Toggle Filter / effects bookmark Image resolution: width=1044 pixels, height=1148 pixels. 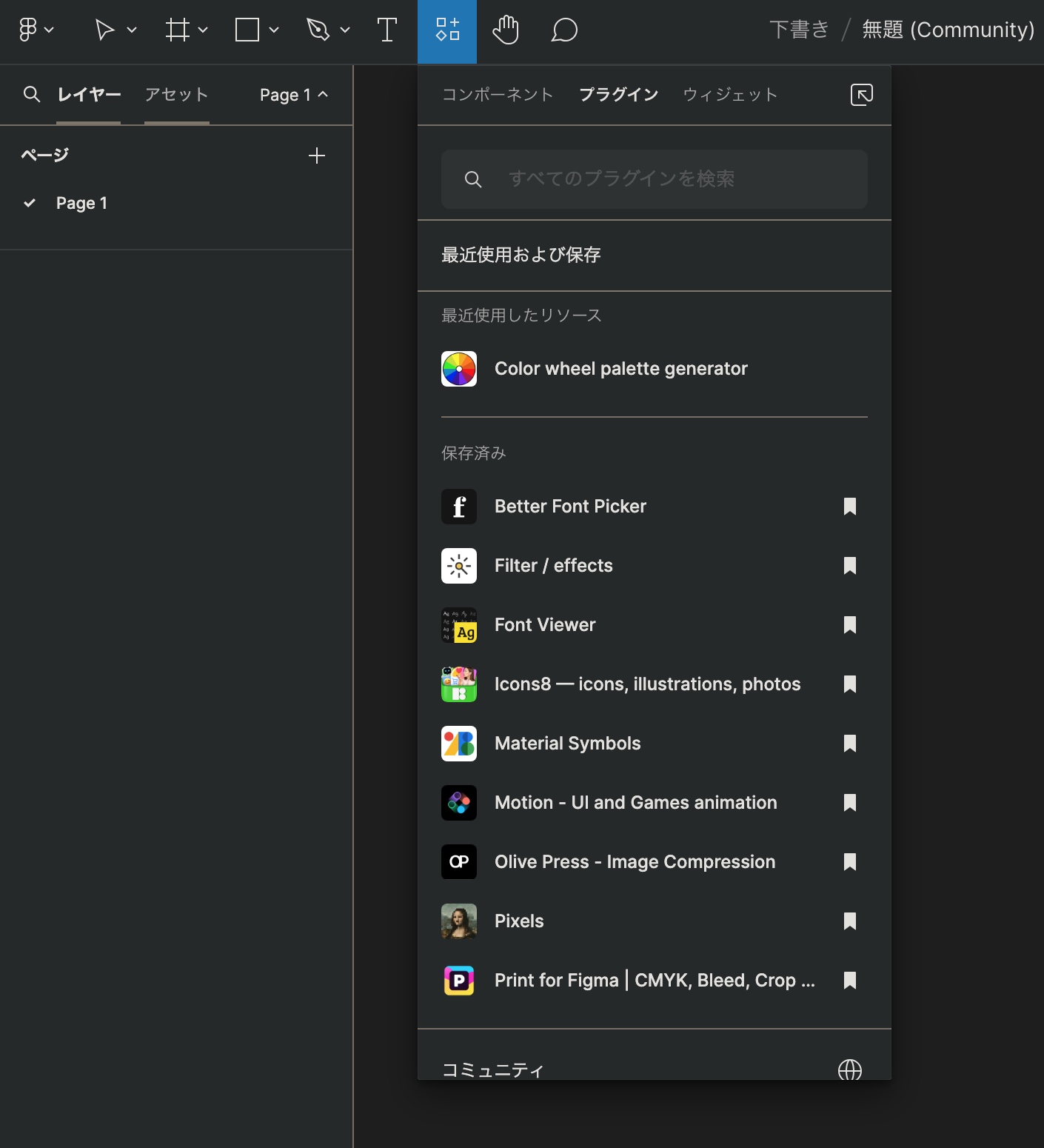click(x=850, y=566)
